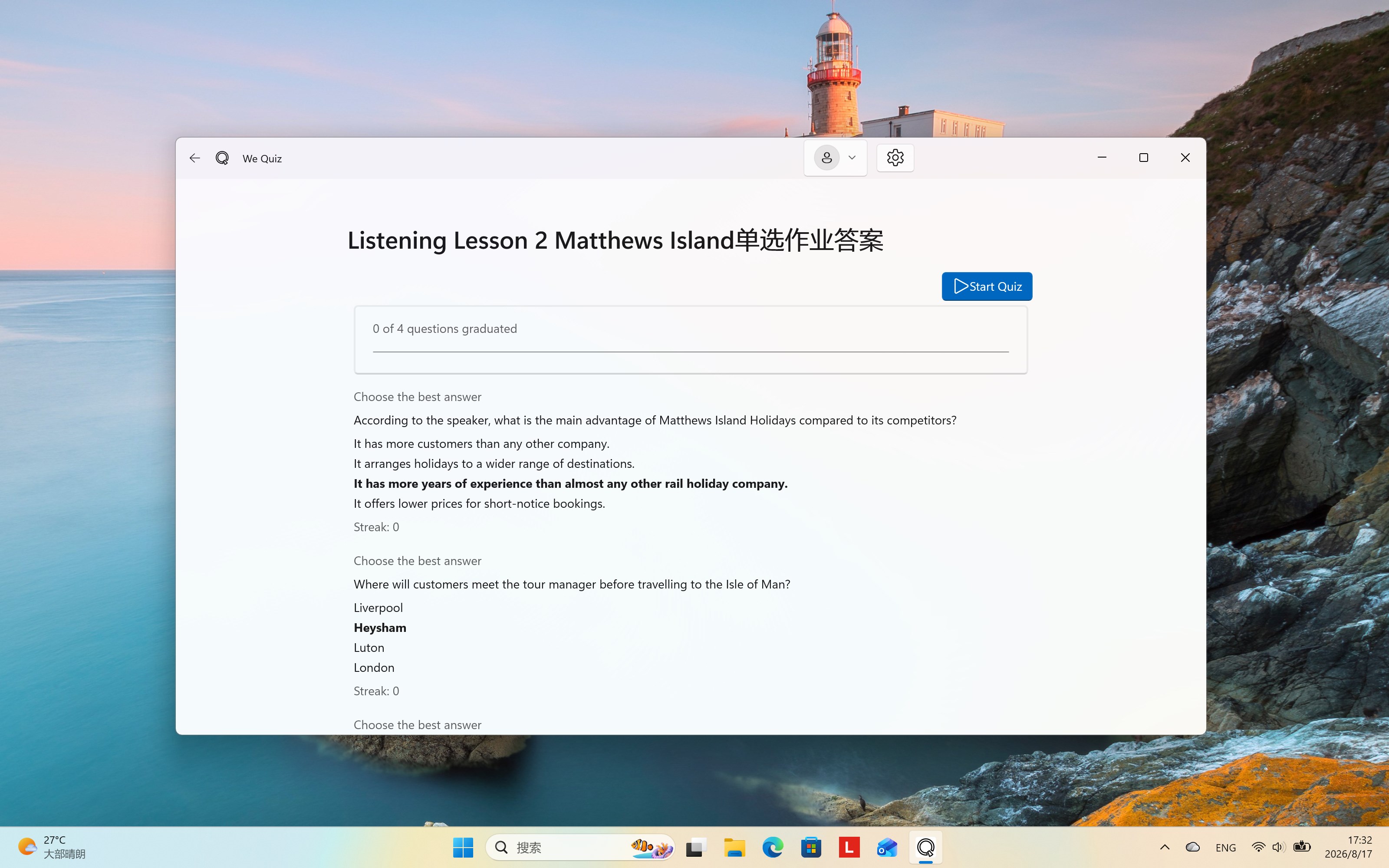
Task: Open the red L app on taskbar
Action: coord(849,847)
